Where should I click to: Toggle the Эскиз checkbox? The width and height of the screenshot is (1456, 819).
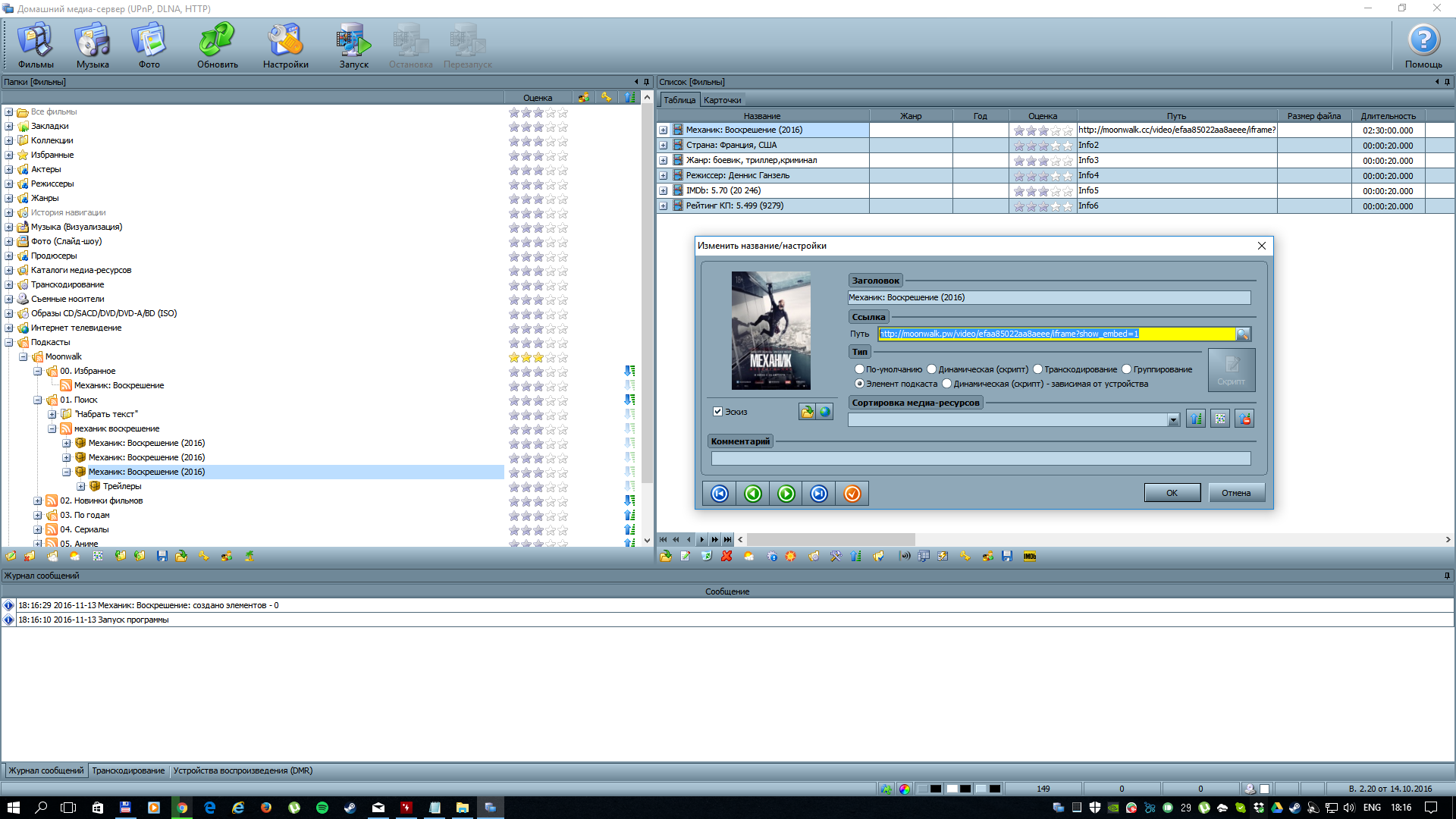click(717, 412)
